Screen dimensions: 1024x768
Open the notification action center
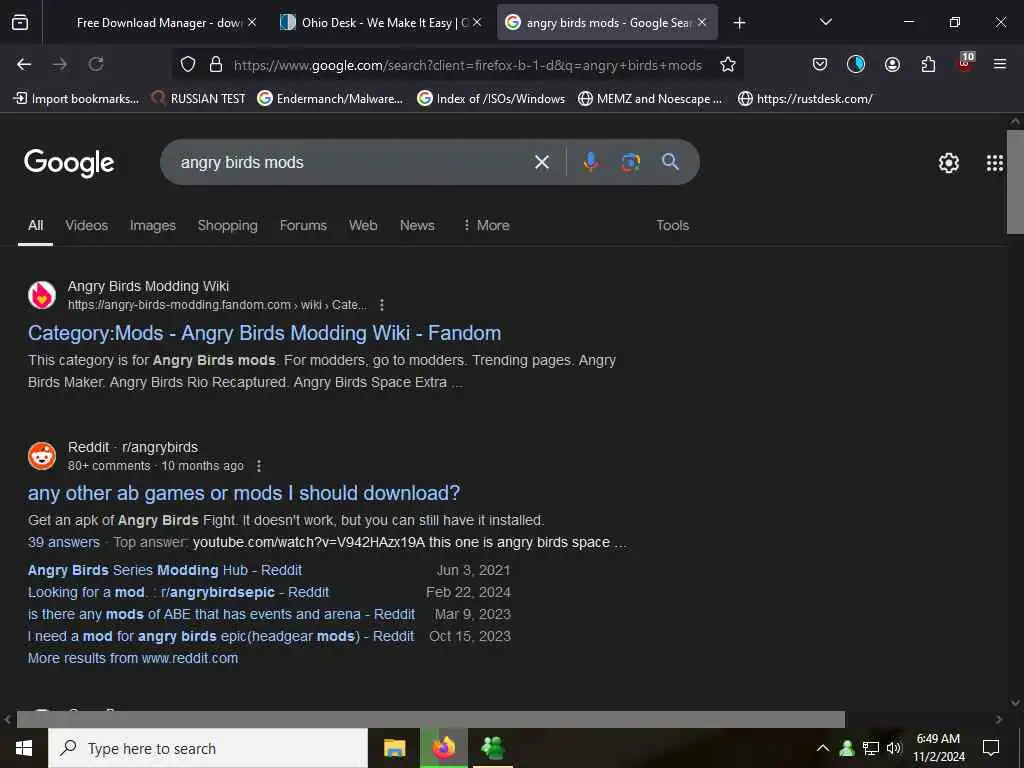point(991,748)
